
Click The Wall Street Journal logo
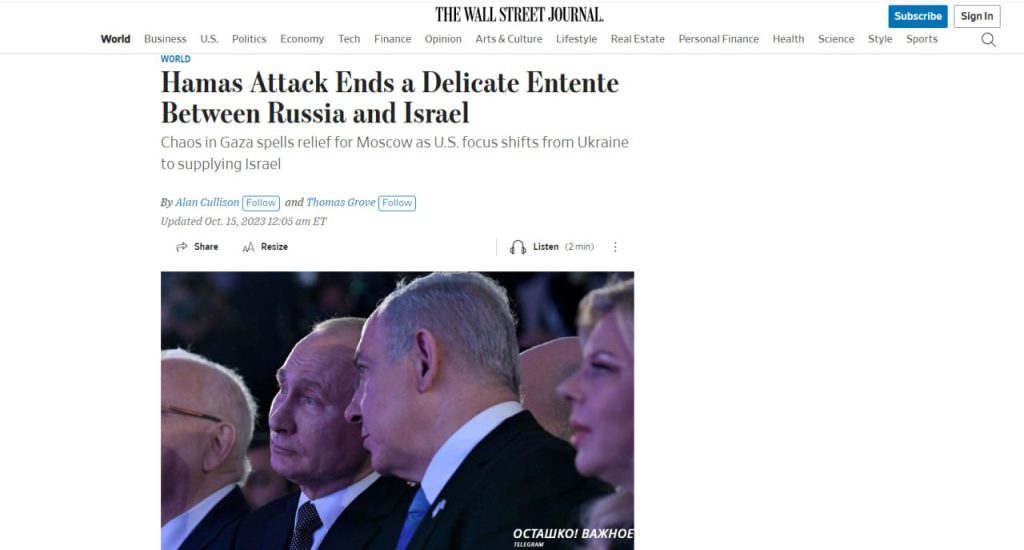click(519, 14)
